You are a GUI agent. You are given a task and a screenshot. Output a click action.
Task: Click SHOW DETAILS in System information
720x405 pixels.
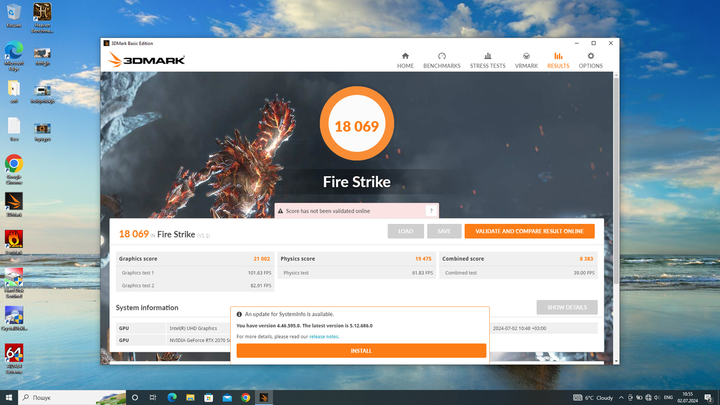pyautogui.click(x=567, y=307)
